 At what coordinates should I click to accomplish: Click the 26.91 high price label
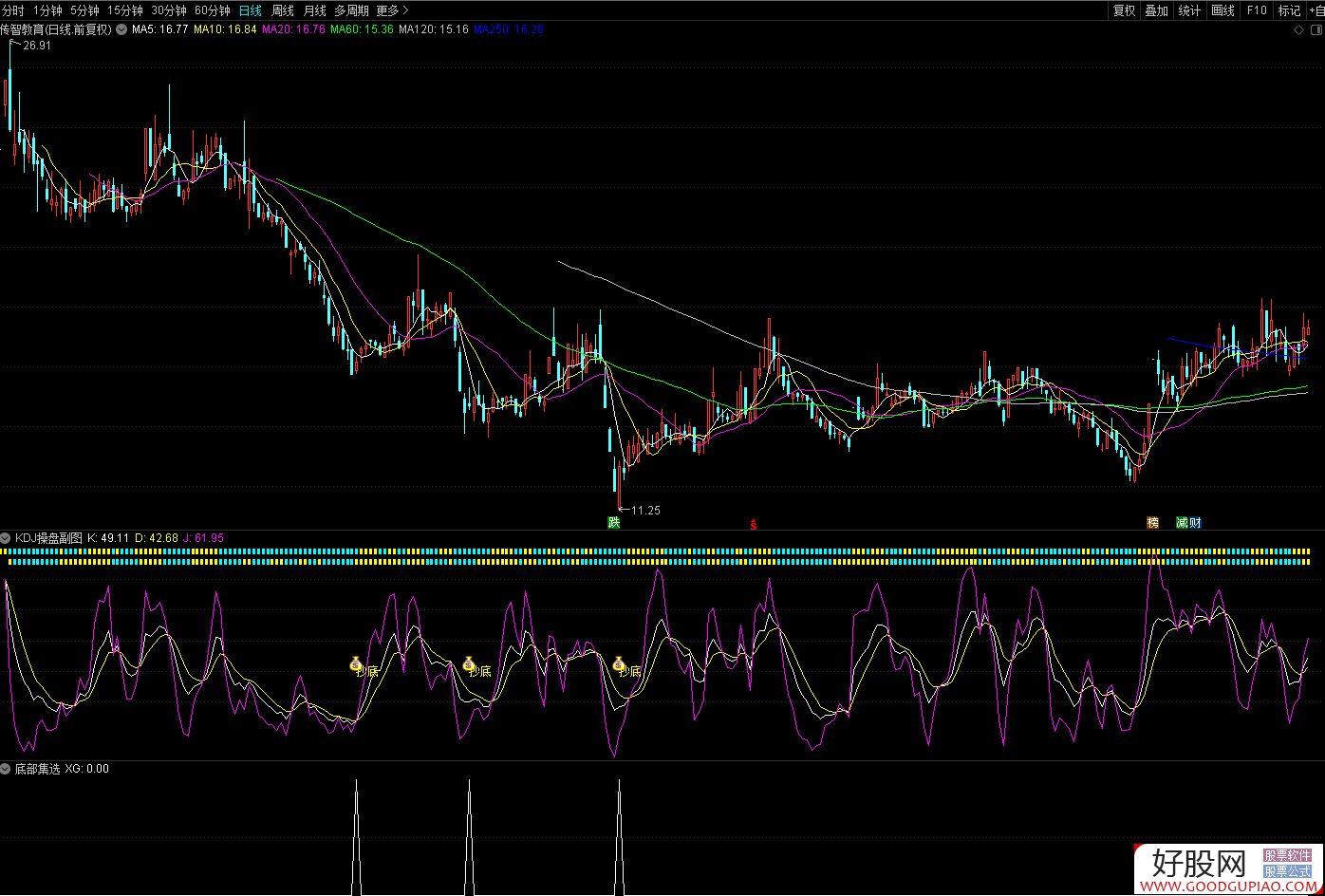pyautogui.click(x=37, y=45)
